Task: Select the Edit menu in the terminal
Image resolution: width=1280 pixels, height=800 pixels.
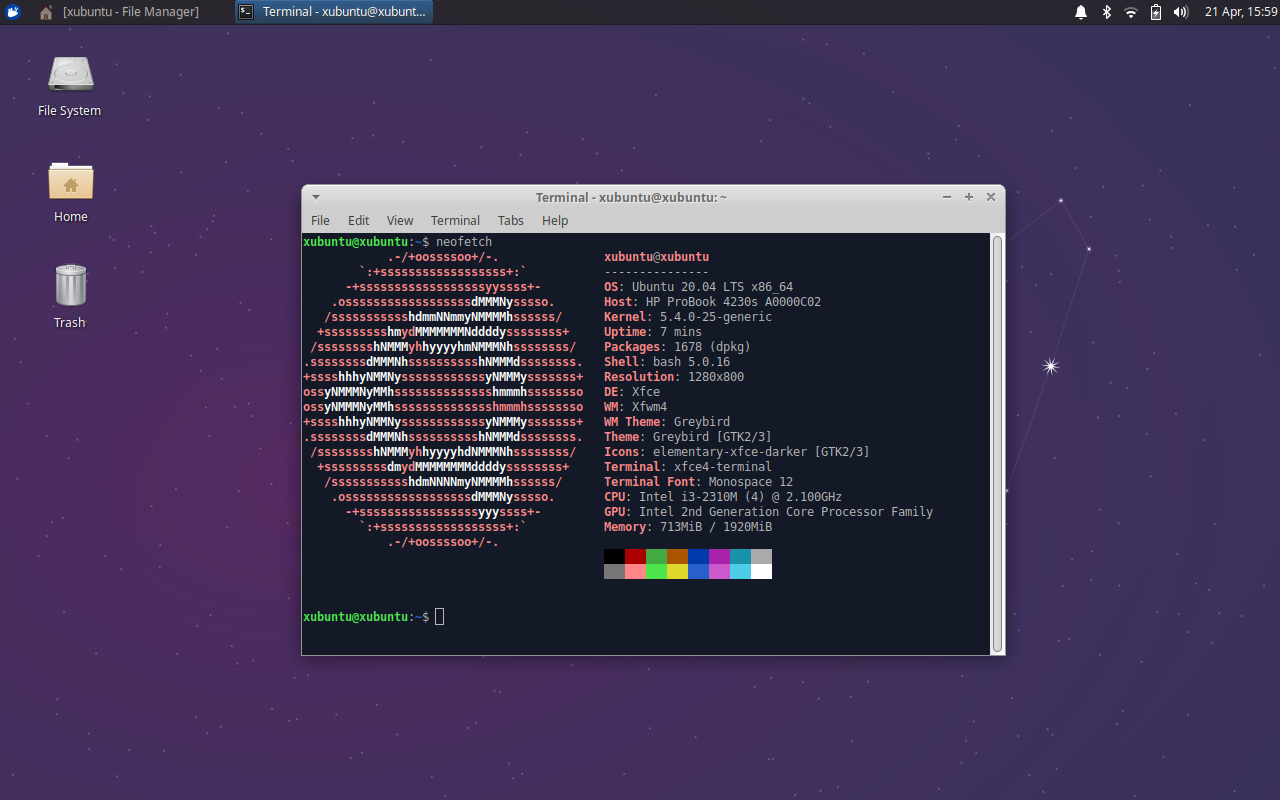Action: coord(358,220)
